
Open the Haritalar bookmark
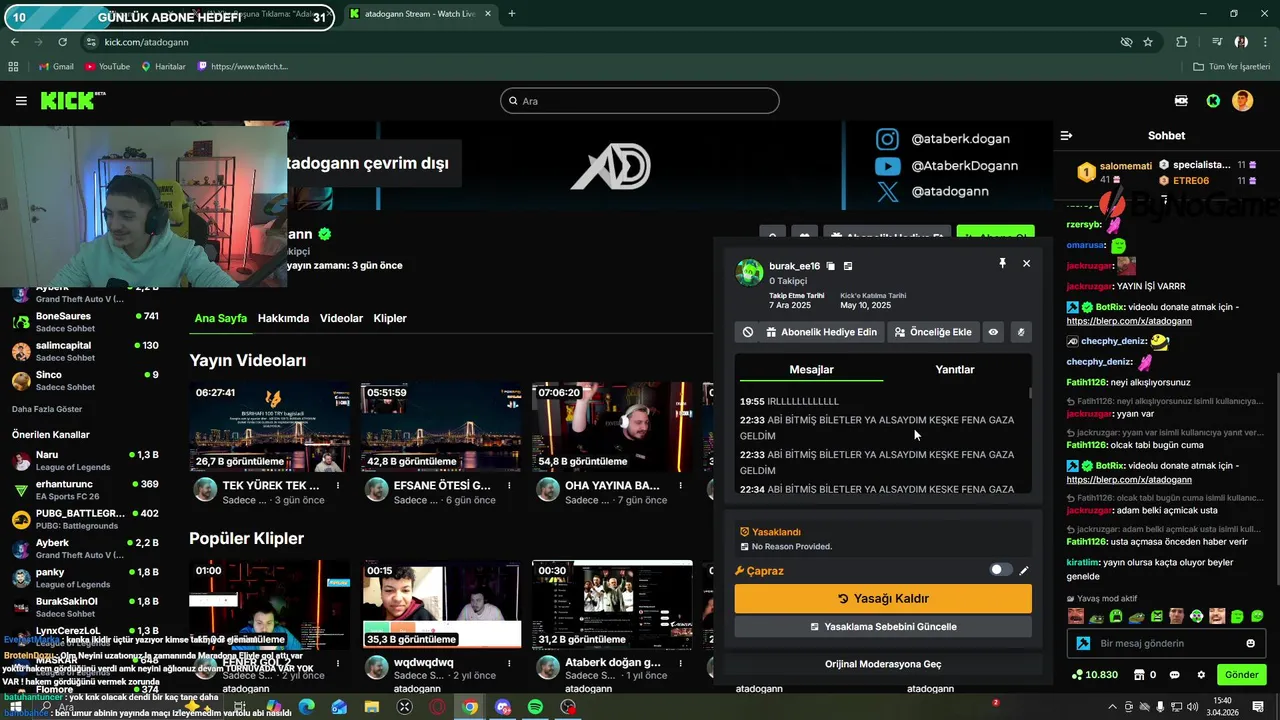coord(163,67)
